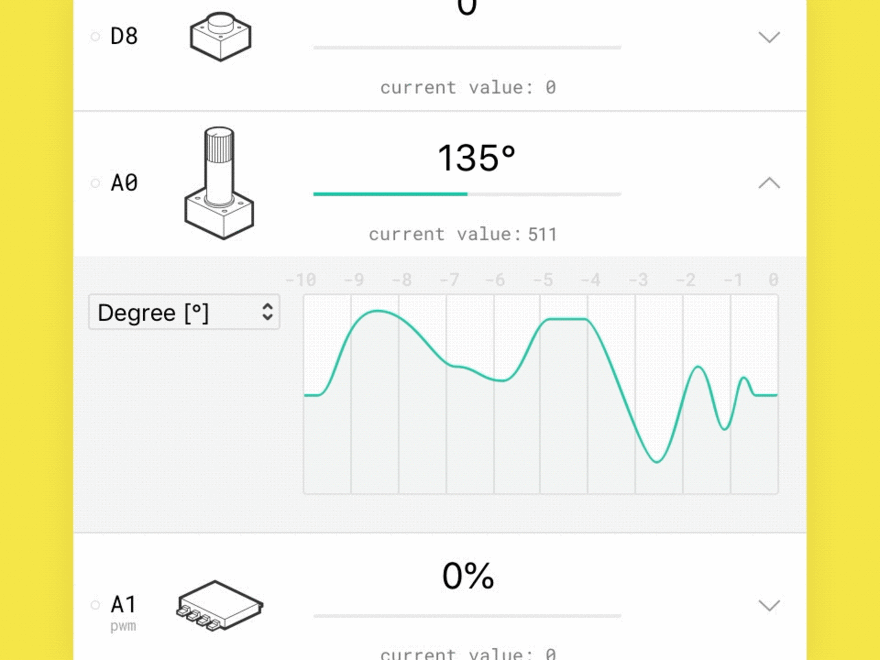Expand the D8 row chevron
Viewport: 880px width, 660px height.
[768, 37]
